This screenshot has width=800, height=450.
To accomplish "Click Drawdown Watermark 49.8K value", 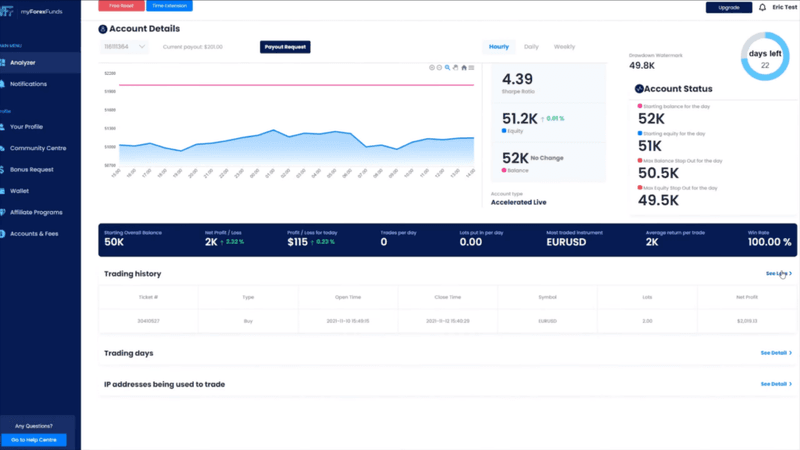I will coord(642,65).
